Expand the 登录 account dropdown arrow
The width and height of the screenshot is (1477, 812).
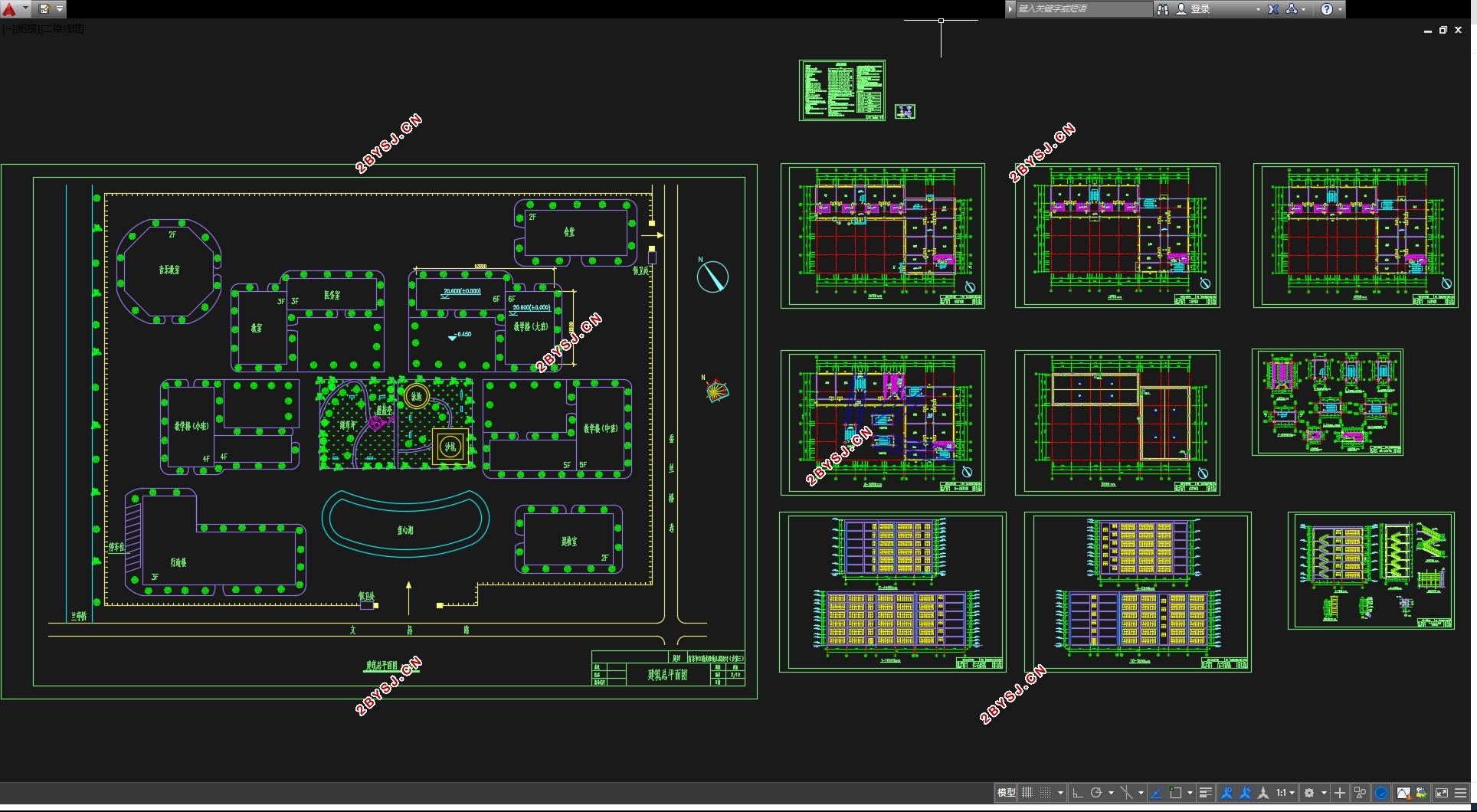[x=1258, y=9]
